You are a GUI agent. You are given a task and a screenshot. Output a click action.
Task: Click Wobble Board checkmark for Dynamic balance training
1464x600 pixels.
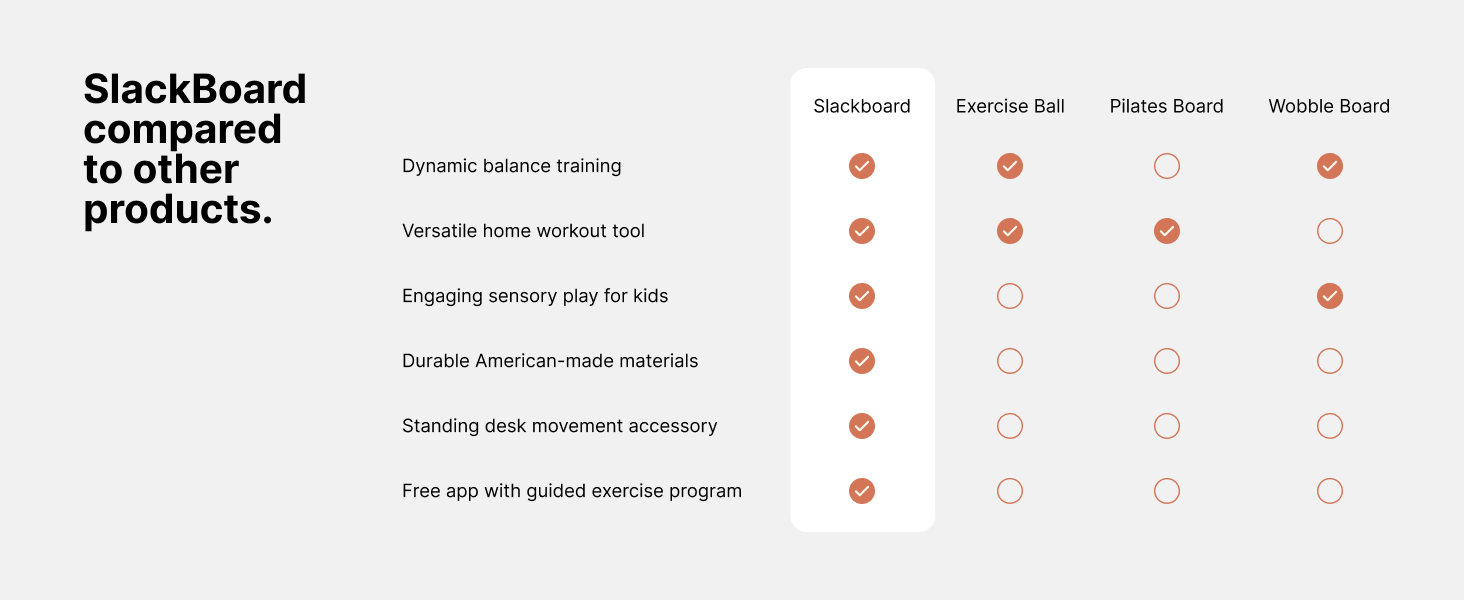pos(1329,166)
